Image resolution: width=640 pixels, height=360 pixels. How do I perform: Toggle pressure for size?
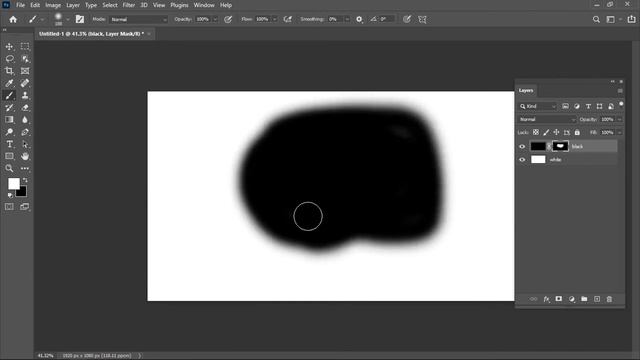coord(407,19)
